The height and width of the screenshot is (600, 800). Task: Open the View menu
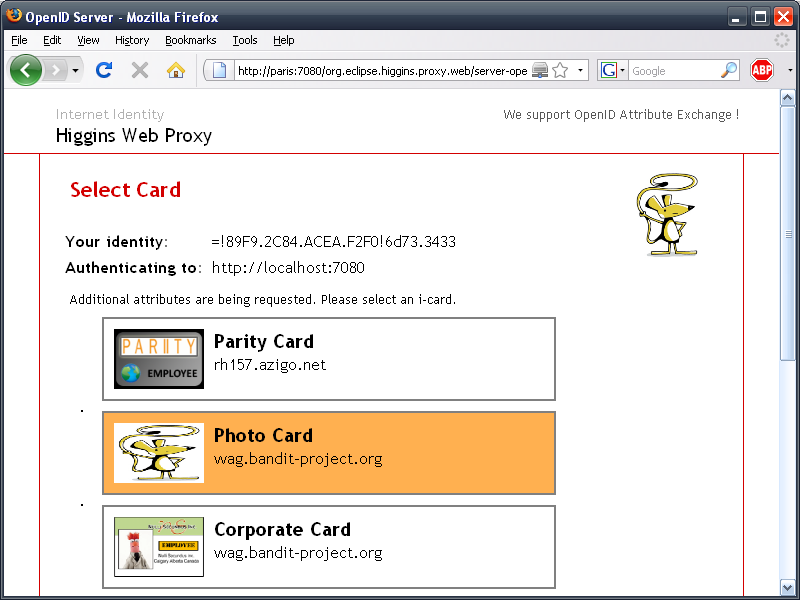pos(88,40)
